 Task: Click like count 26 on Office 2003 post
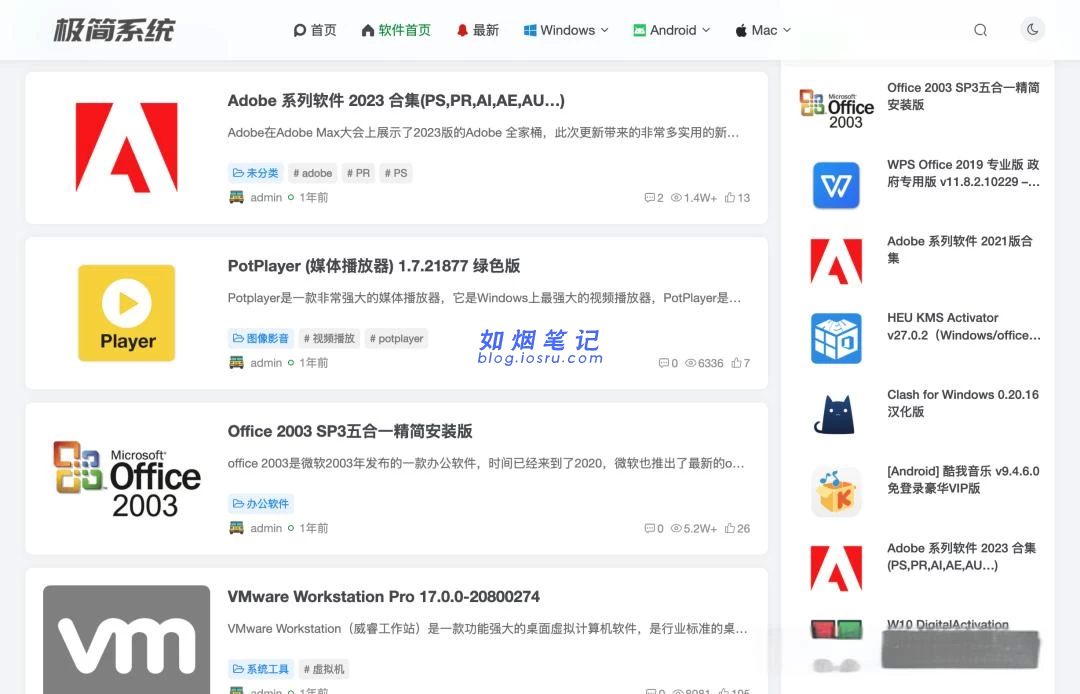point(737,528)
